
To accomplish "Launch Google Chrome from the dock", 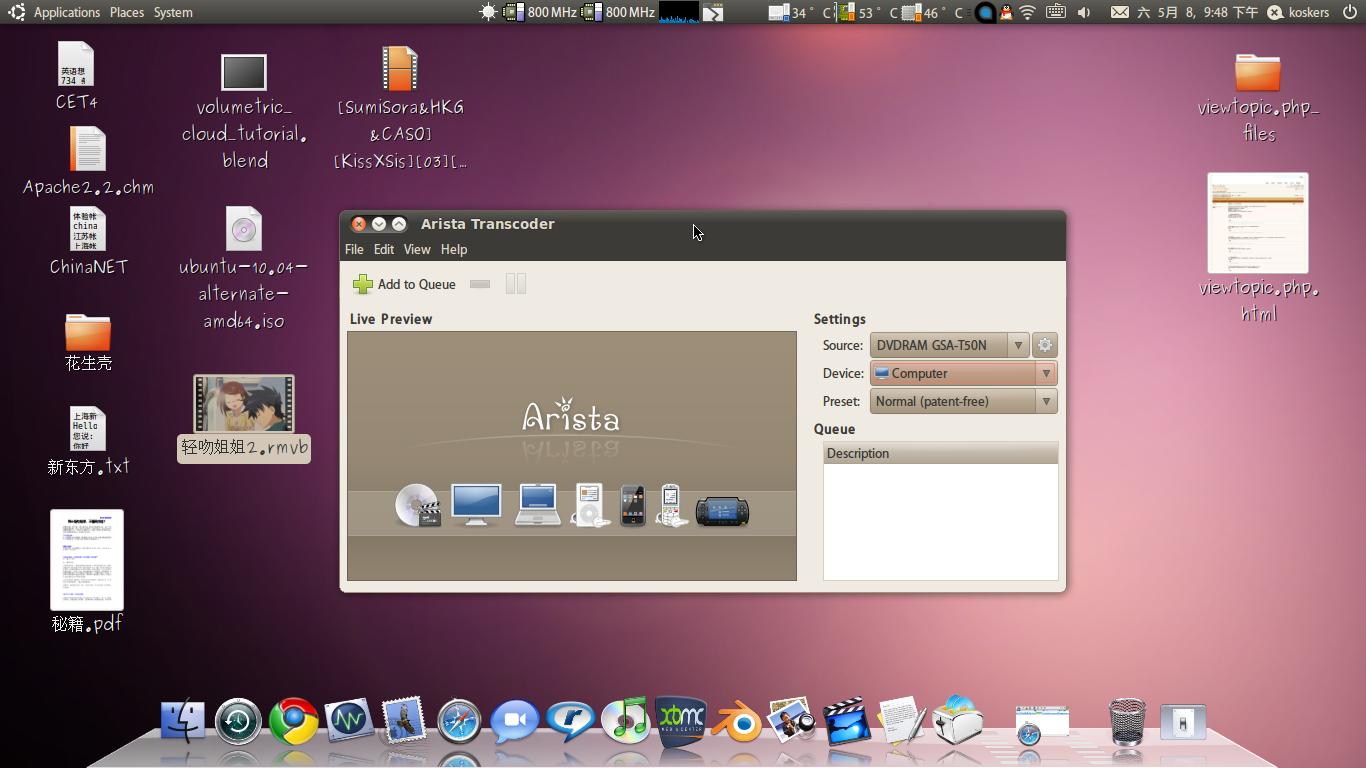I will [293, 721].
